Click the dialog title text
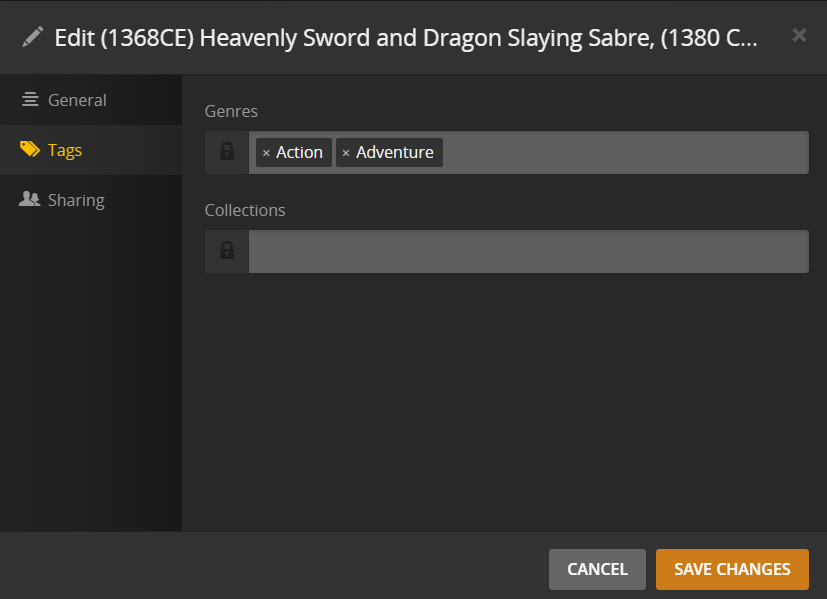 pyautogui.click(x=405, y=38)
